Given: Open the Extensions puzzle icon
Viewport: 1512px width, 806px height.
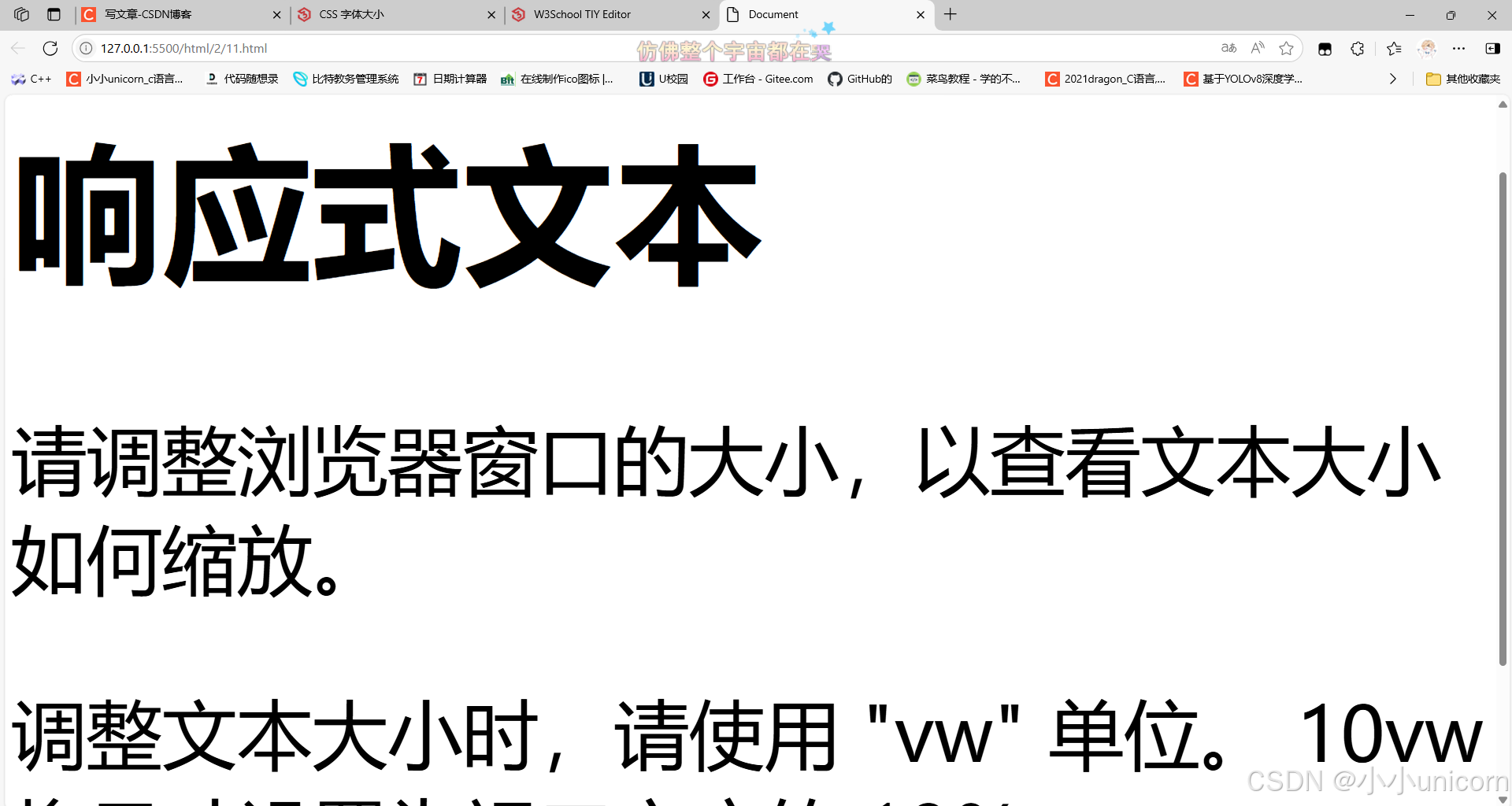Looking at the screenshot, I should click(1357, 49).
